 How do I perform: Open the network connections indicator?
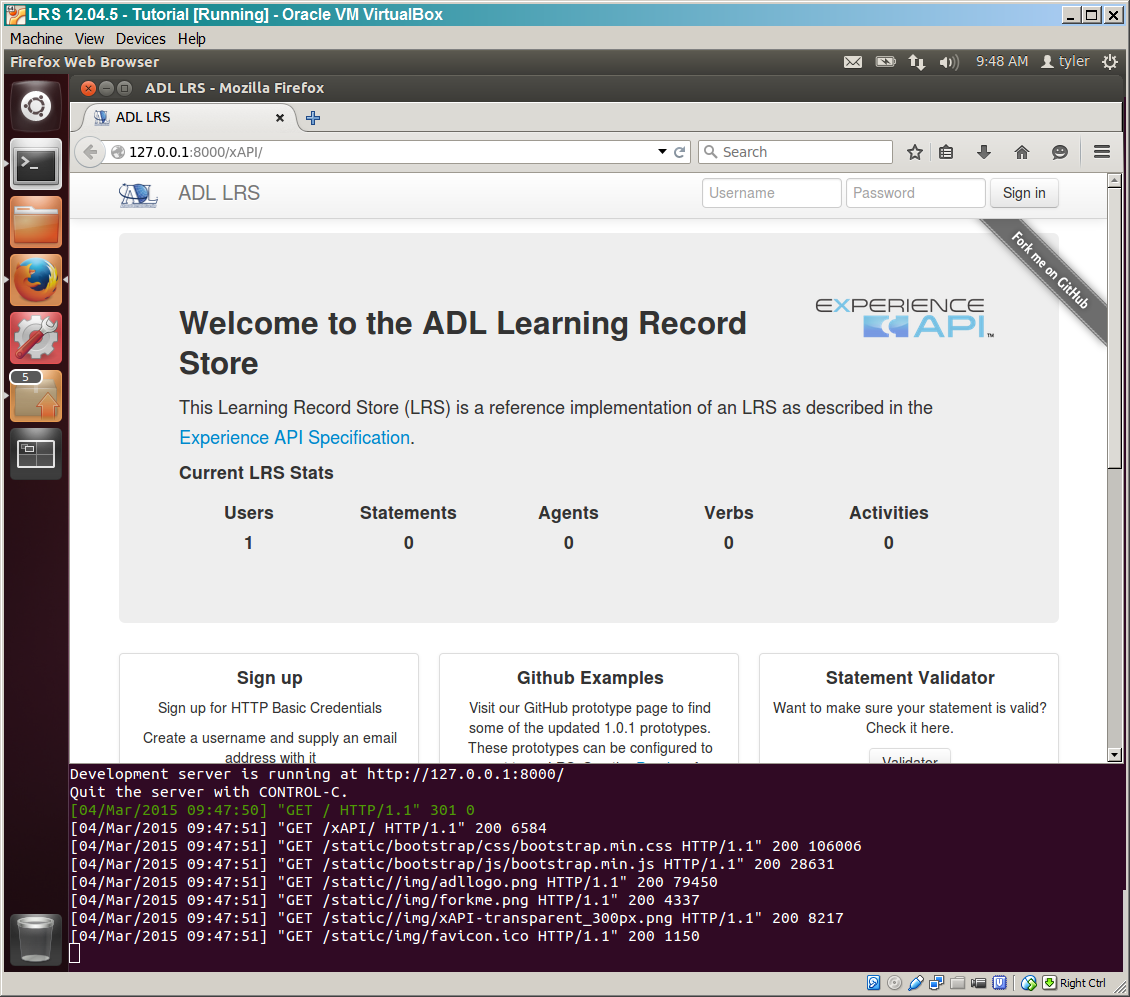click(917, 62)
